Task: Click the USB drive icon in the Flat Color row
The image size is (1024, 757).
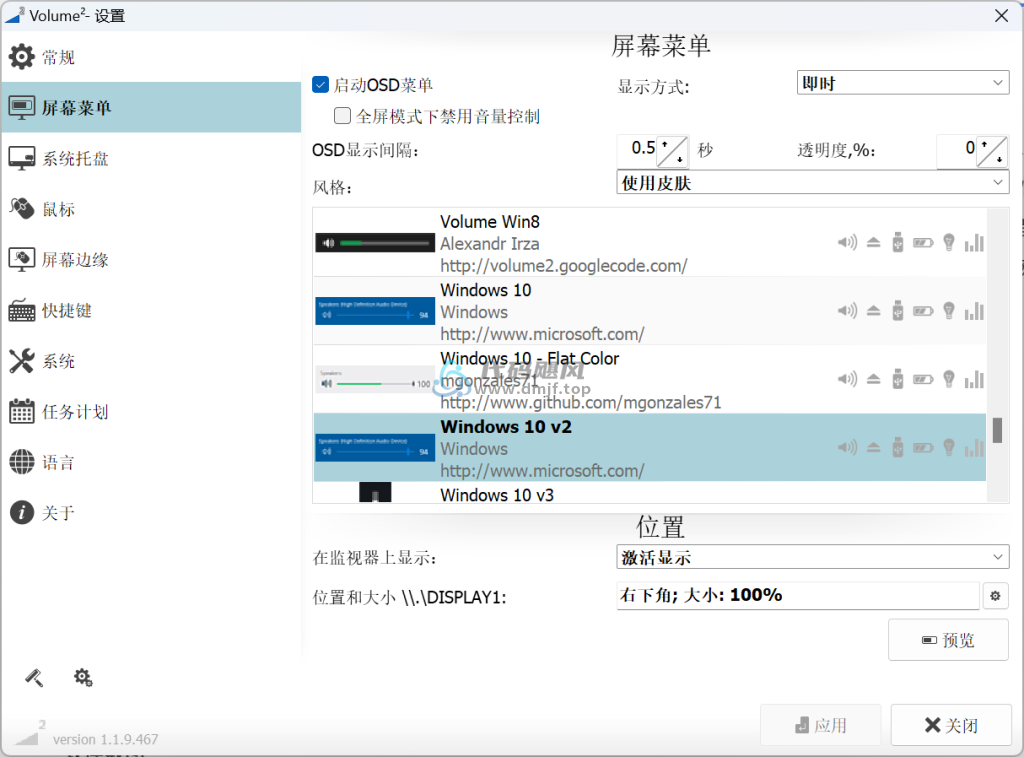Action: [x=898, y=379]
